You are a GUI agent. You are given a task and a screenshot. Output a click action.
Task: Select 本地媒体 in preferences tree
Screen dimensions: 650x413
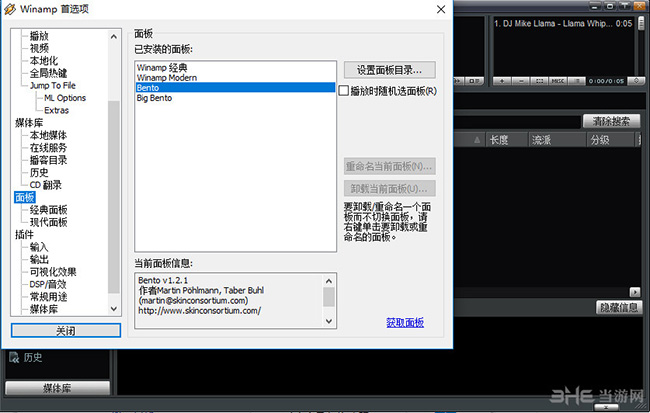pyautogui.click(x=48, y=135)
